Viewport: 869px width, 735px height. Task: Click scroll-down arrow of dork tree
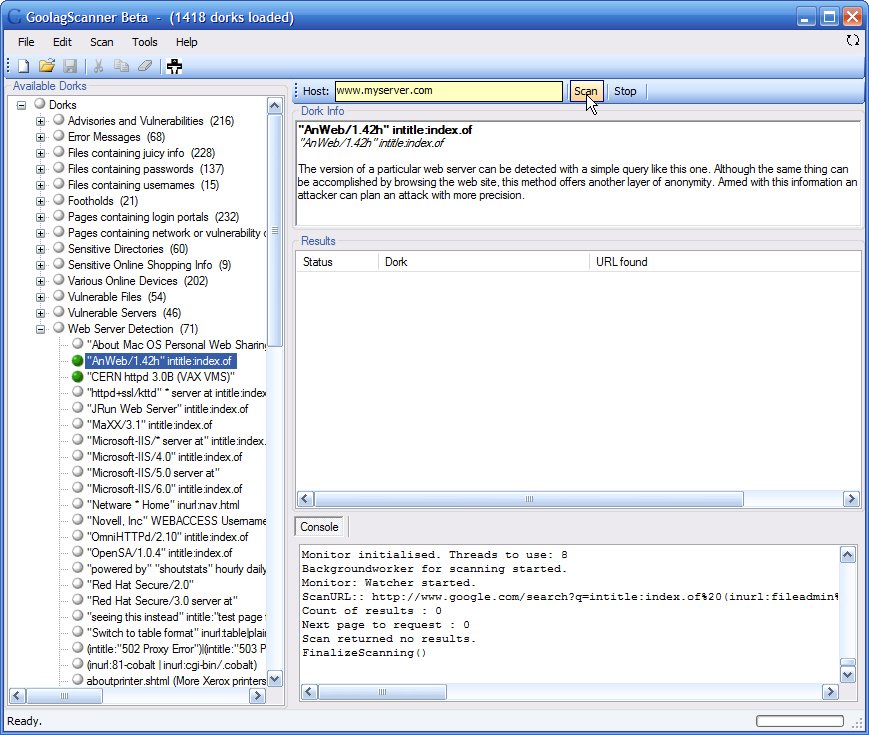275,678
